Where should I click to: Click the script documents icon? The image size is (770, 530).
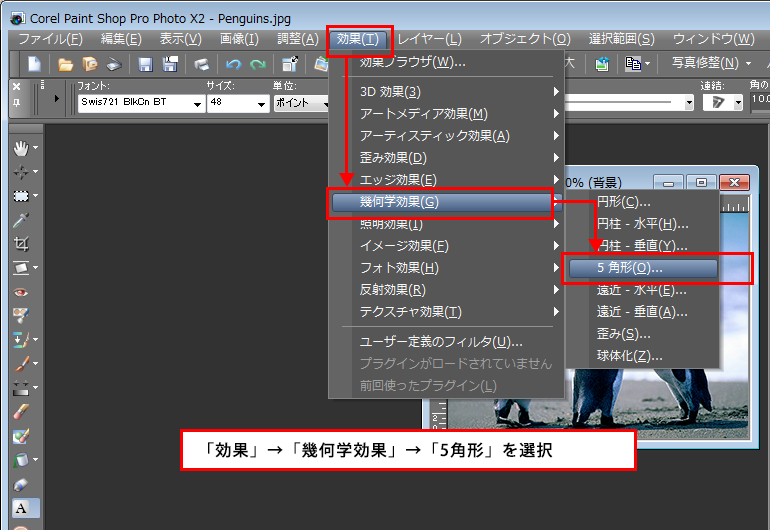tap(633, 64)
